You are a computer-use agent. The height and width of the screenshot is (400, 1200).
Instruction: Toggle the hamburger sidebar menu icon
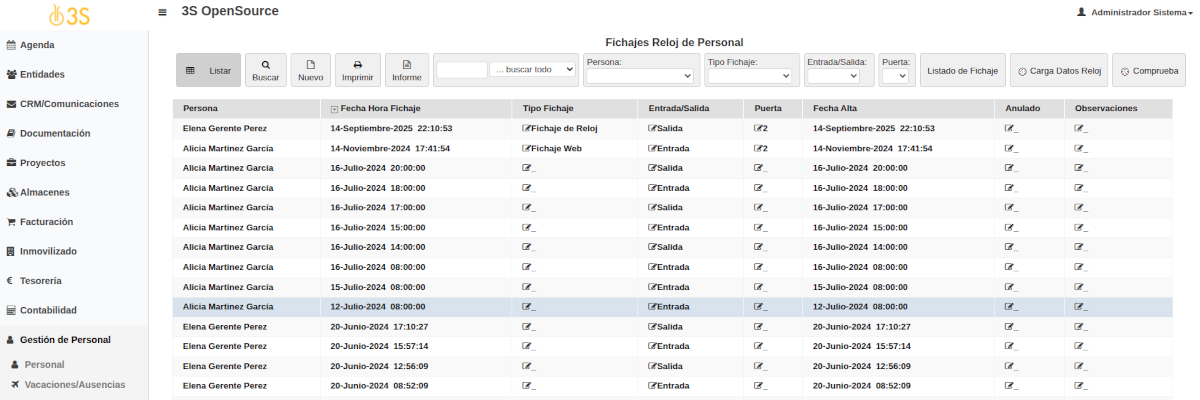pyautogui.click(x=163, y=12)
